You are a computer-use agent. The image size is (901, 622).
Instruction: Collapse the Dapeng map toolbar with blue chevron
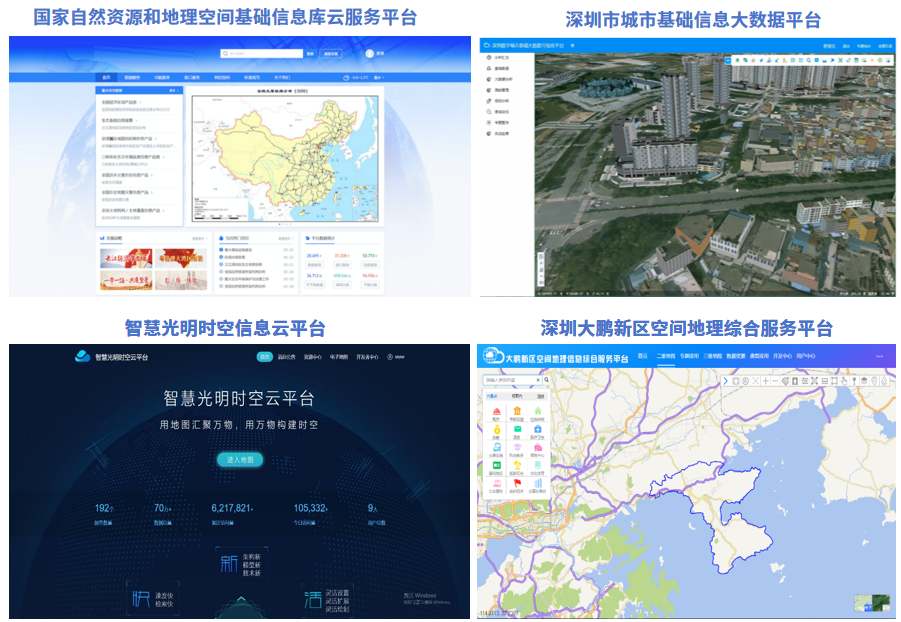(726, 381)
